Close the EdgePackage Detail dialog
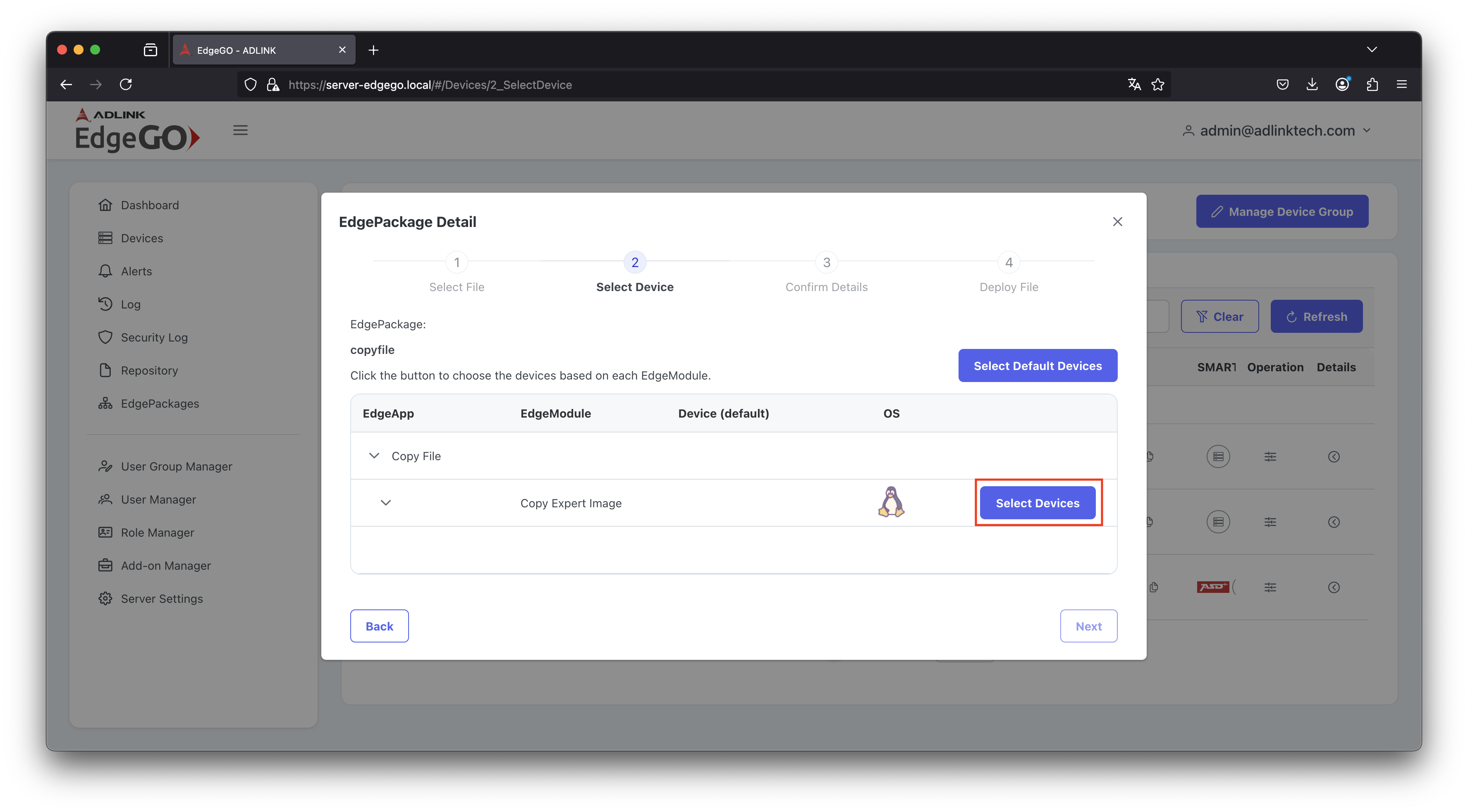Screen dimensions: 1468x812 [x=1117, y=222]
